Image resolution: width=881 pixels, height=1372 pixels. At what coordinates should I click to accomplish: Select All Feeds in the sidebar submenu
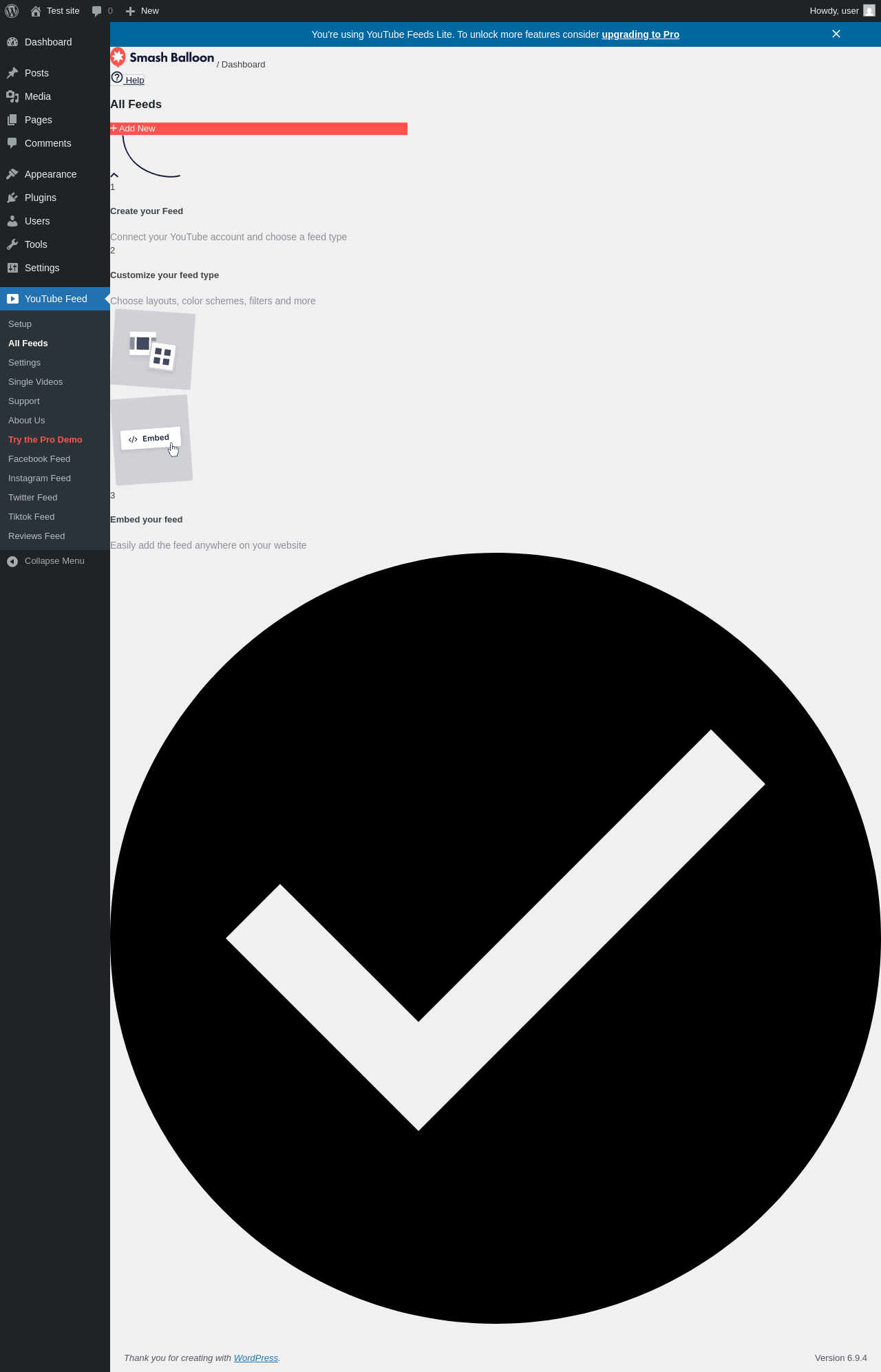point(28,344)
